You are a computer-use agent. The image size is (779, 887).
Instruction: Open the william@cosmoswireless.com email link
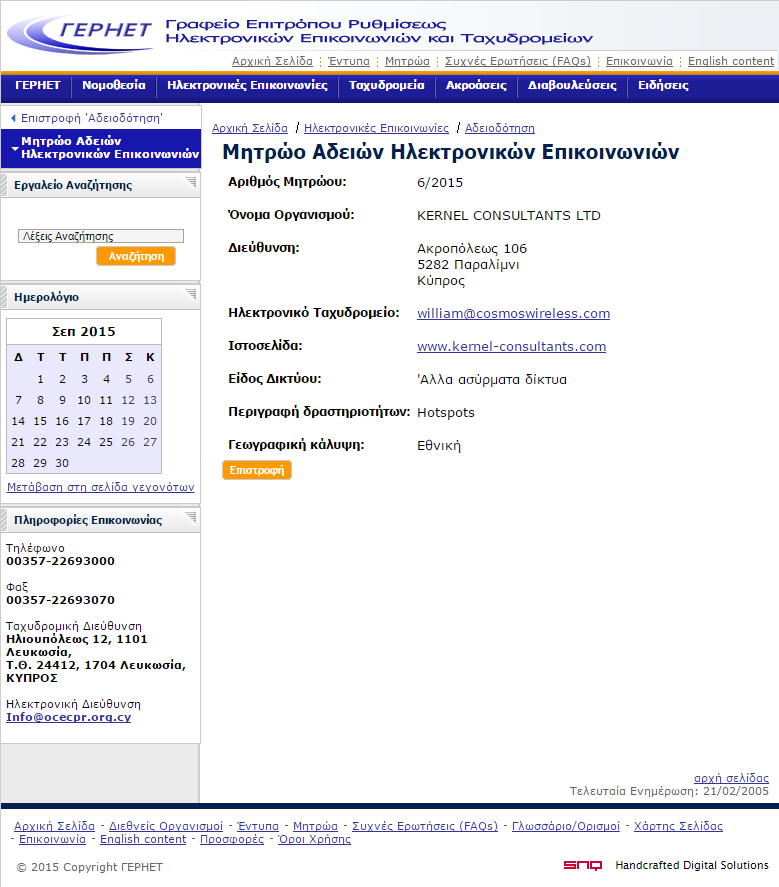coord(513,314)
